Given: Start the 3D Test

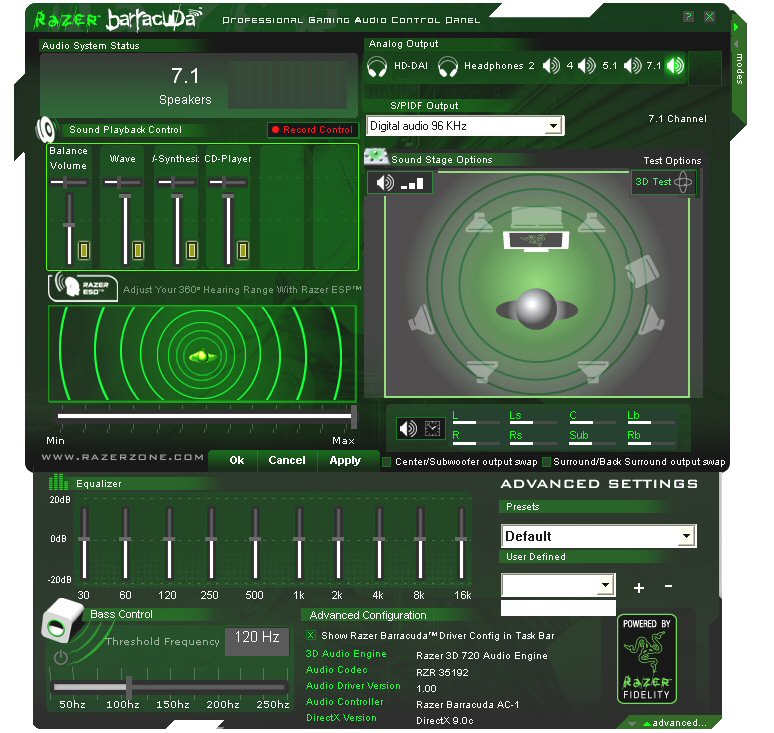Looking at the screenshot, I should point(663,182).
